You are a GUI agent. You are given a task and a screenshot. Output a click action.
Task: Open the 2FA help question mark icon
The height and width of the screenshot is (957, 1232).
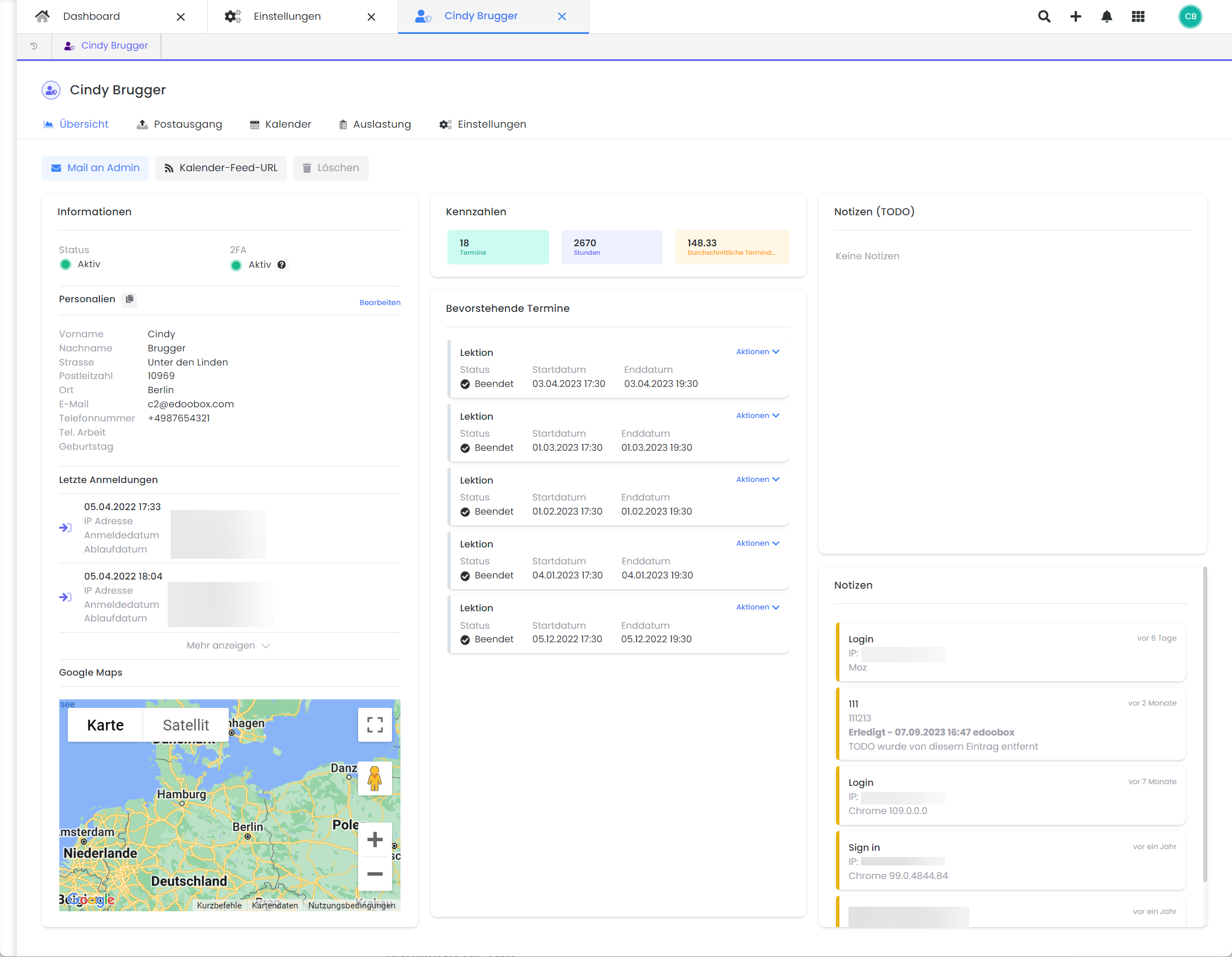pyautogui.click(x=281, y=264)
